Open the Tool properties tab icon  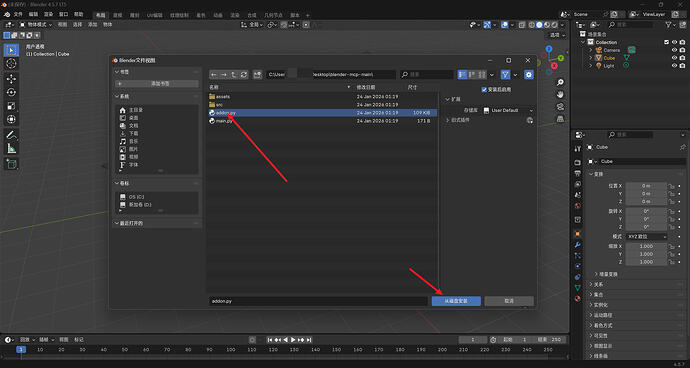tap(578, 149)
